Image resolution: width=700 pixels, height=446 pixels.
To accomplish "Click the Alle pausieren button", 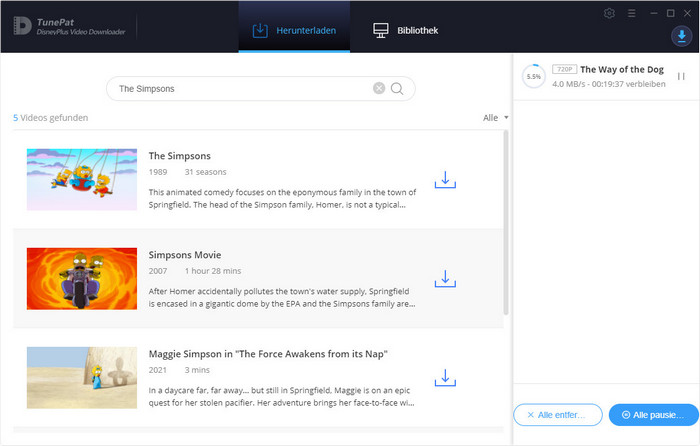I will pyautogui.click(x=654, y=415).
